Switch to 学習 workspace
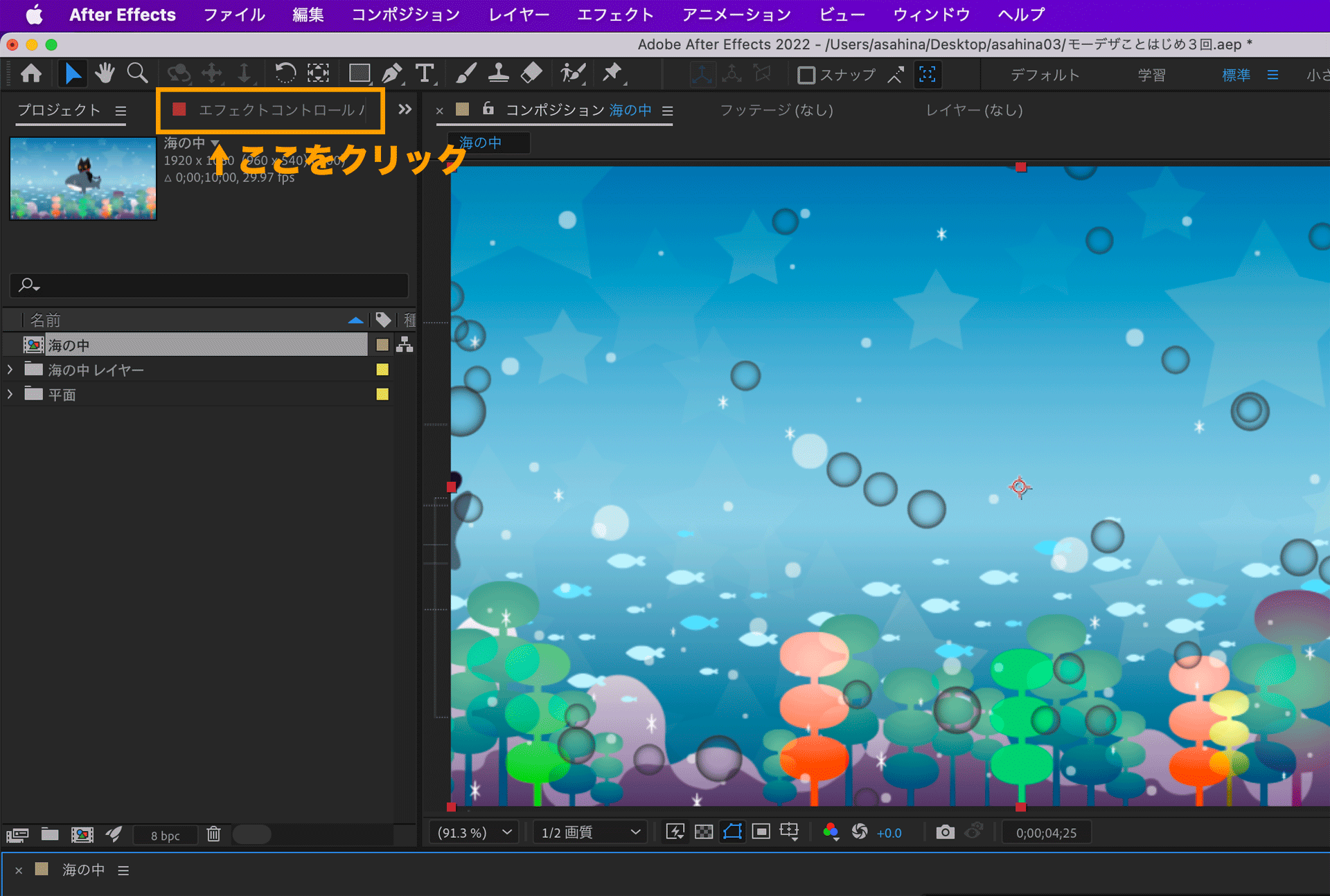Viewport: 1330px width, 896px height. [x=1151, y=75]
